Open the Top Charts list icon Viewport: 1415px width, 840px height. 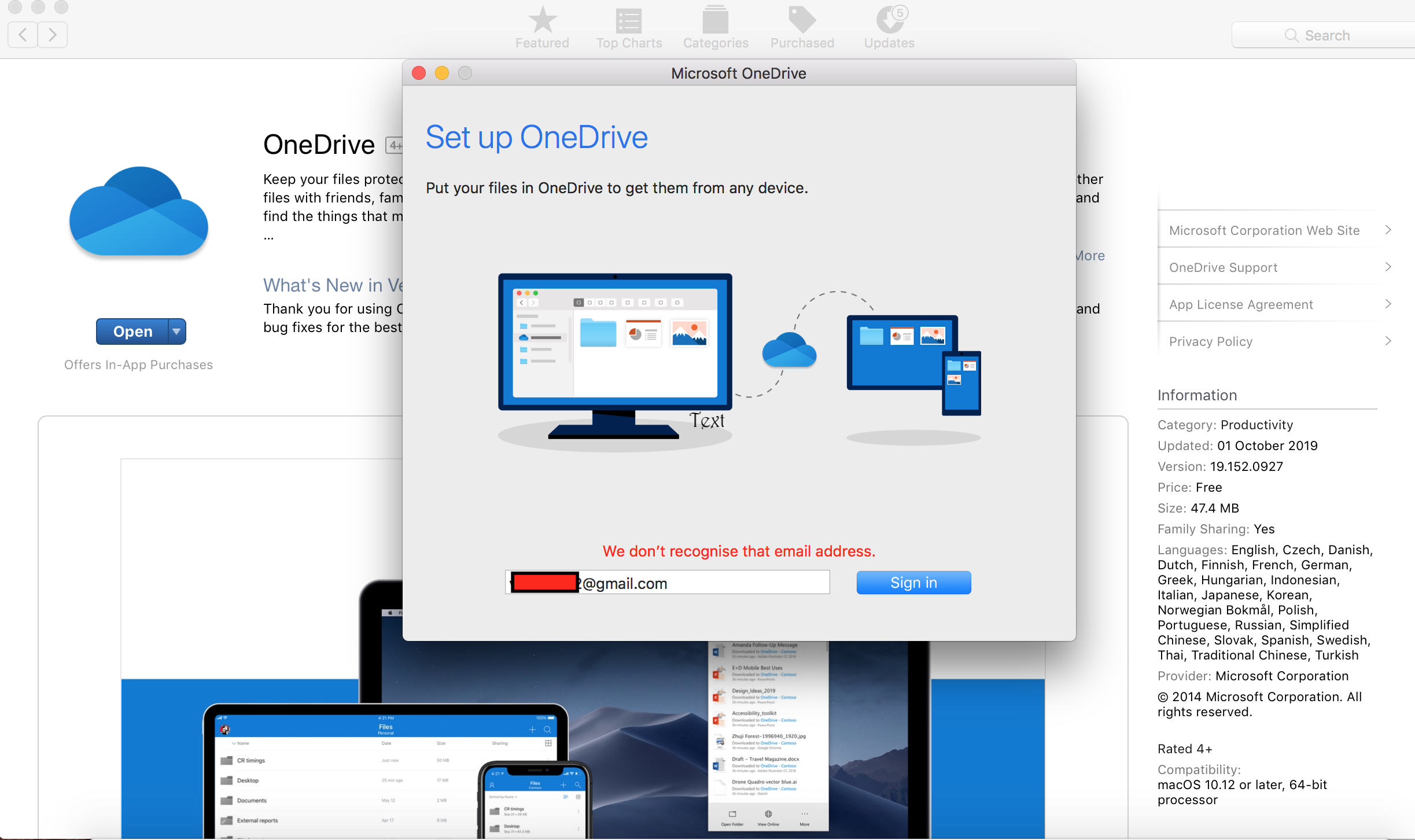tap(628, 21)
